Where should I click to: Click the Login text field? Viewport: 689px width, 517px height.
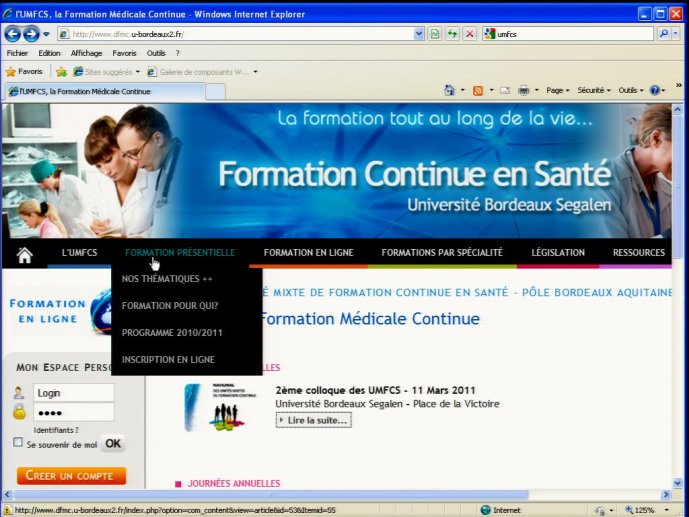73,393
